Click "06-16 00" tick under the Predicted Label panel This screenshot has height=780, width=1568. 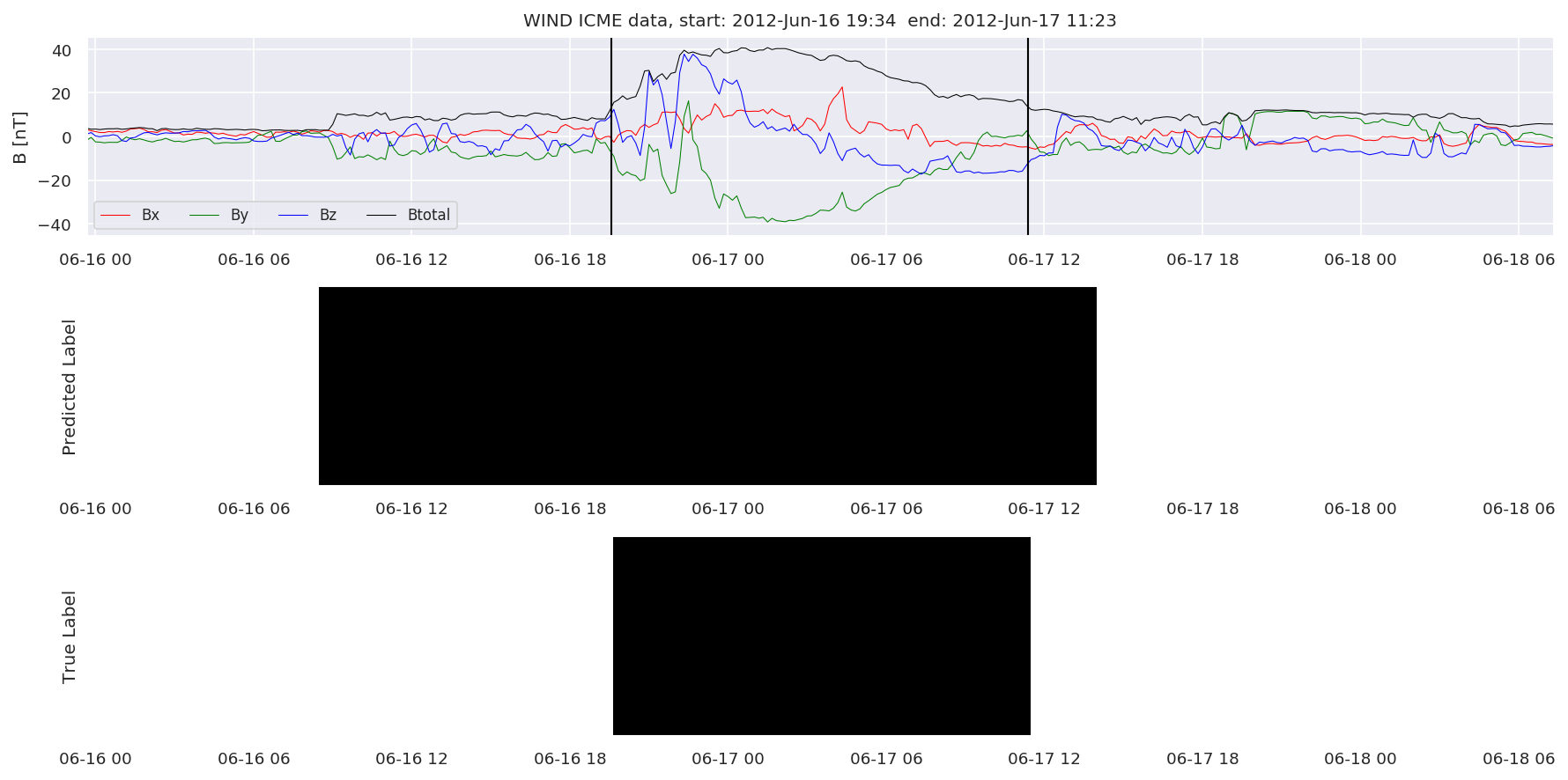coord(95,509)
